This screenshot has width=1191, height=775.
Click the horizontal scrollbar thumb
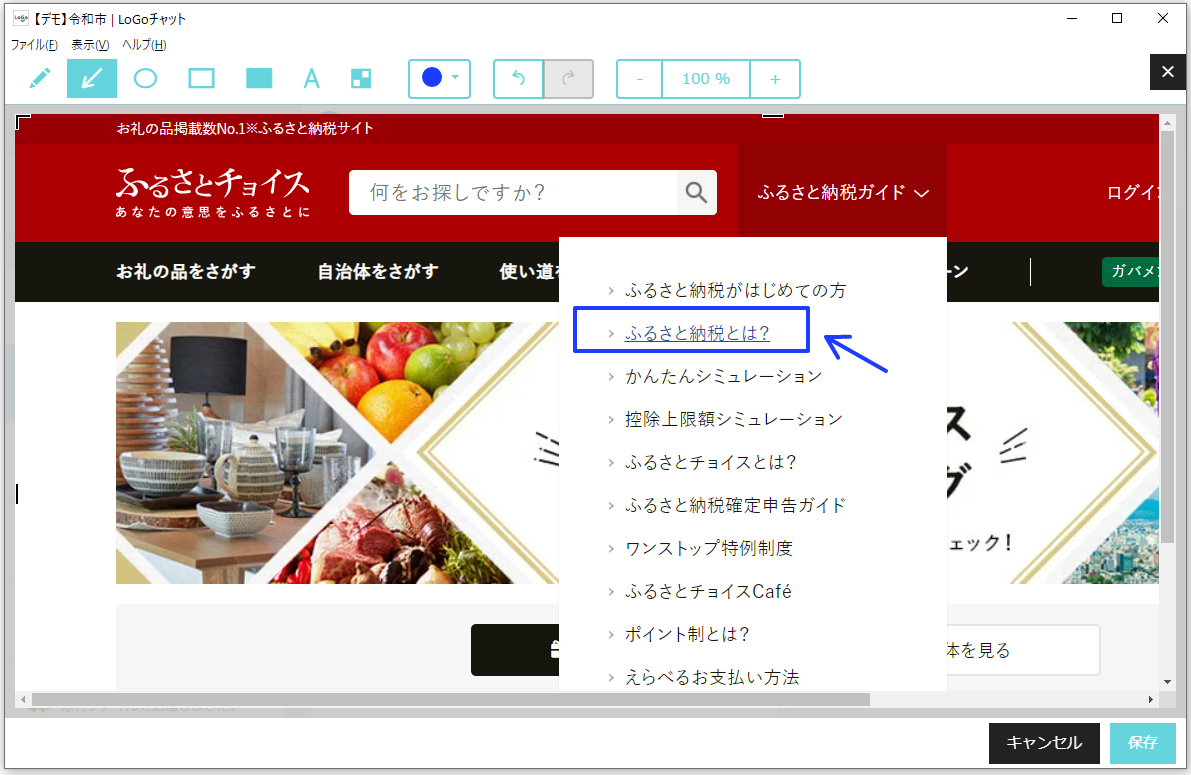click(x=450, y=699)
